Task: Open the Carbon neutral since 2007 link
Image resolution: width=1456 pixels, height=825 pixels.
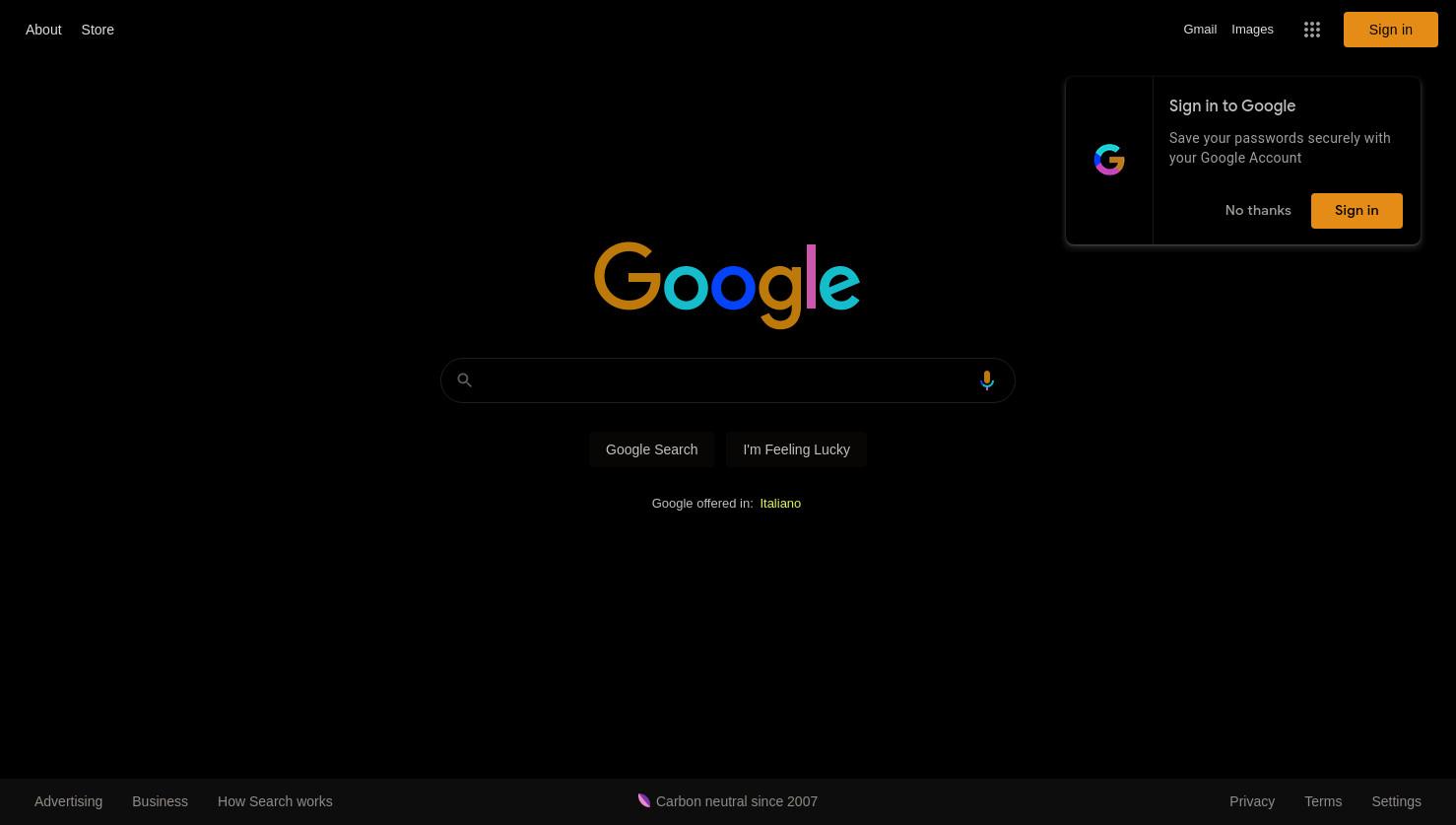Action: (x=727, y=801)
